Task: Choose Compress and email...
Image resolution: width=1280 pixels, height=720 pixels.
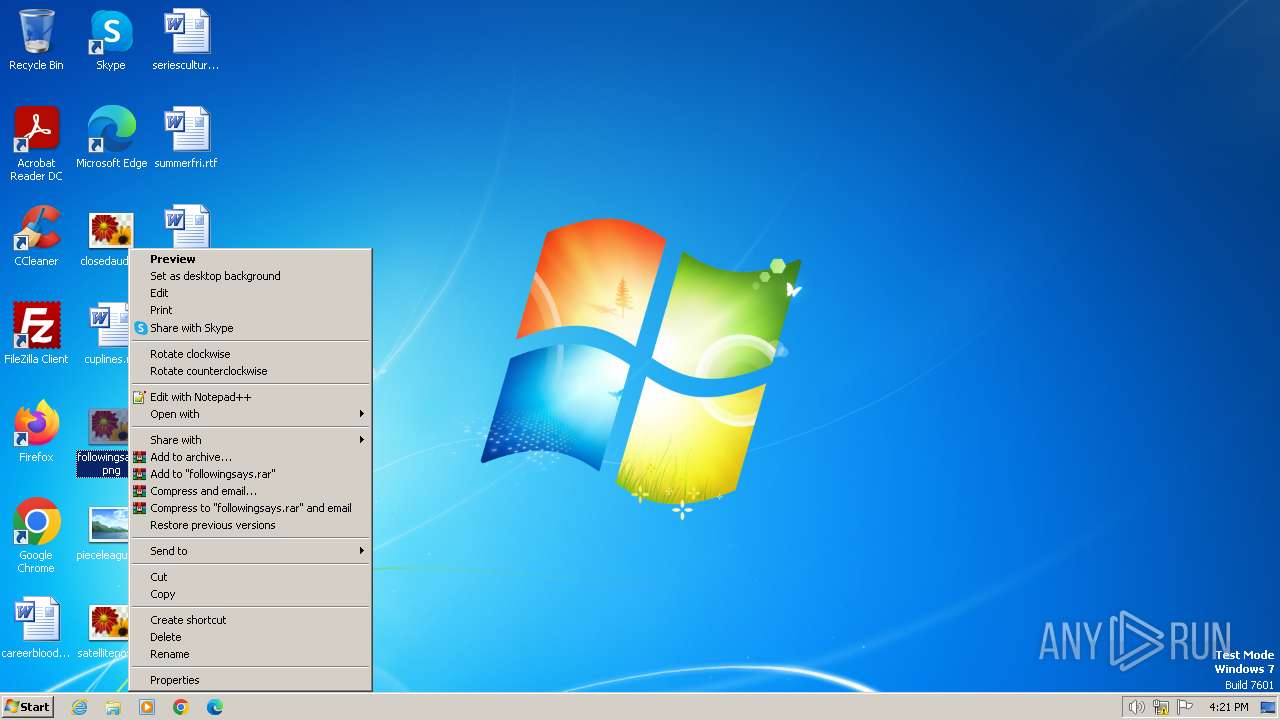Action: click(x=250, y=491)
